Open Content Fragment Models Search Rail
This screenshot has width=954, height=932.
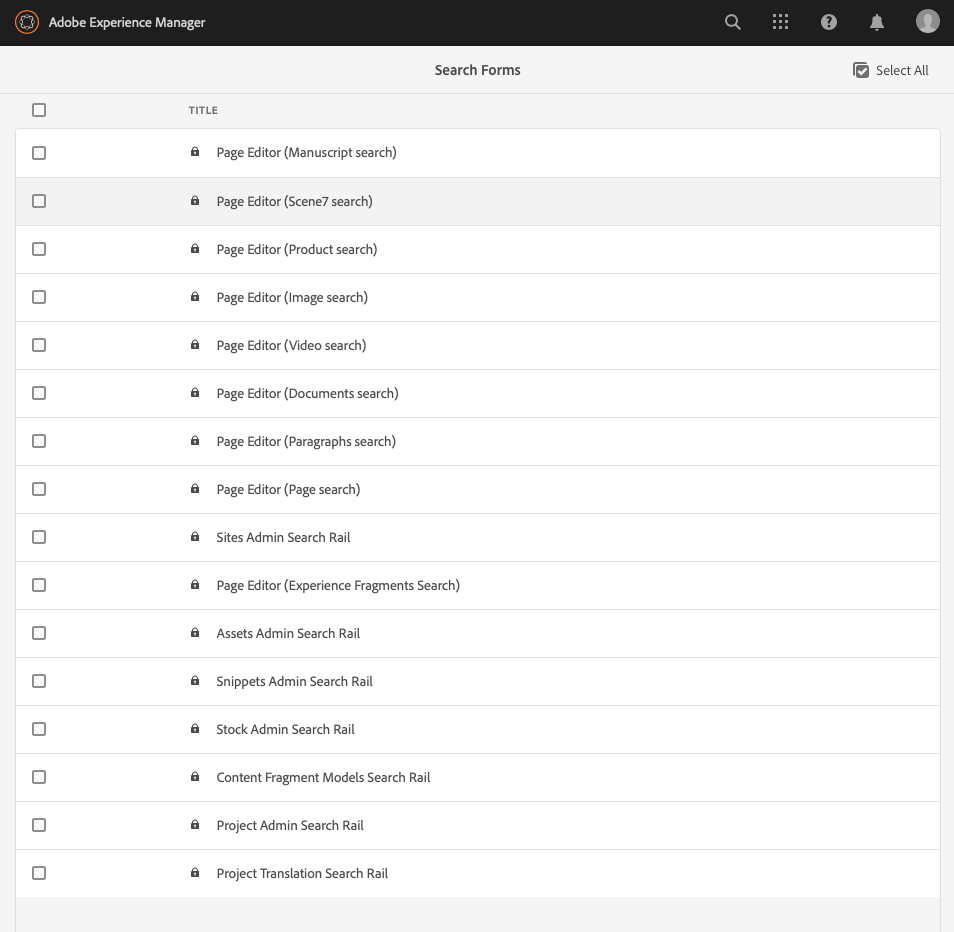click(x=323, y=777)
